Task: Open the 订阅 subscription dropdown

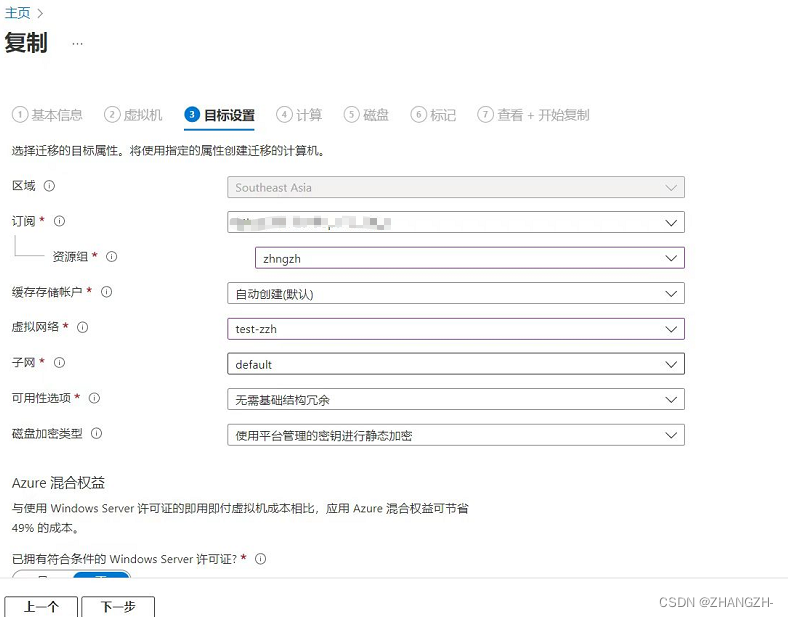Action: pos(456,222)
